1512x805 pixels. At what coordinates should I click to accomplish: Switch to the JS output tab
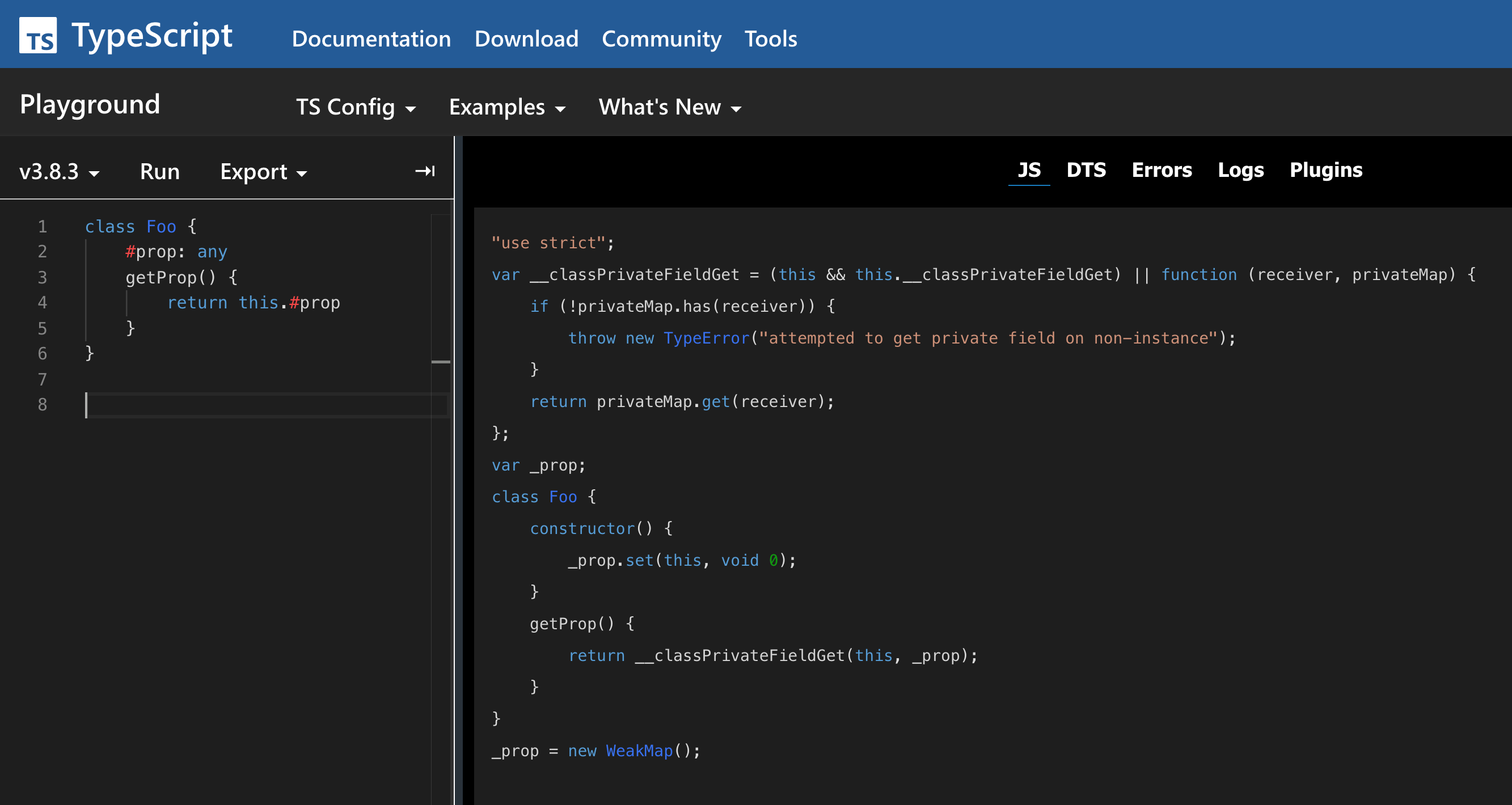coord(1028,170)
